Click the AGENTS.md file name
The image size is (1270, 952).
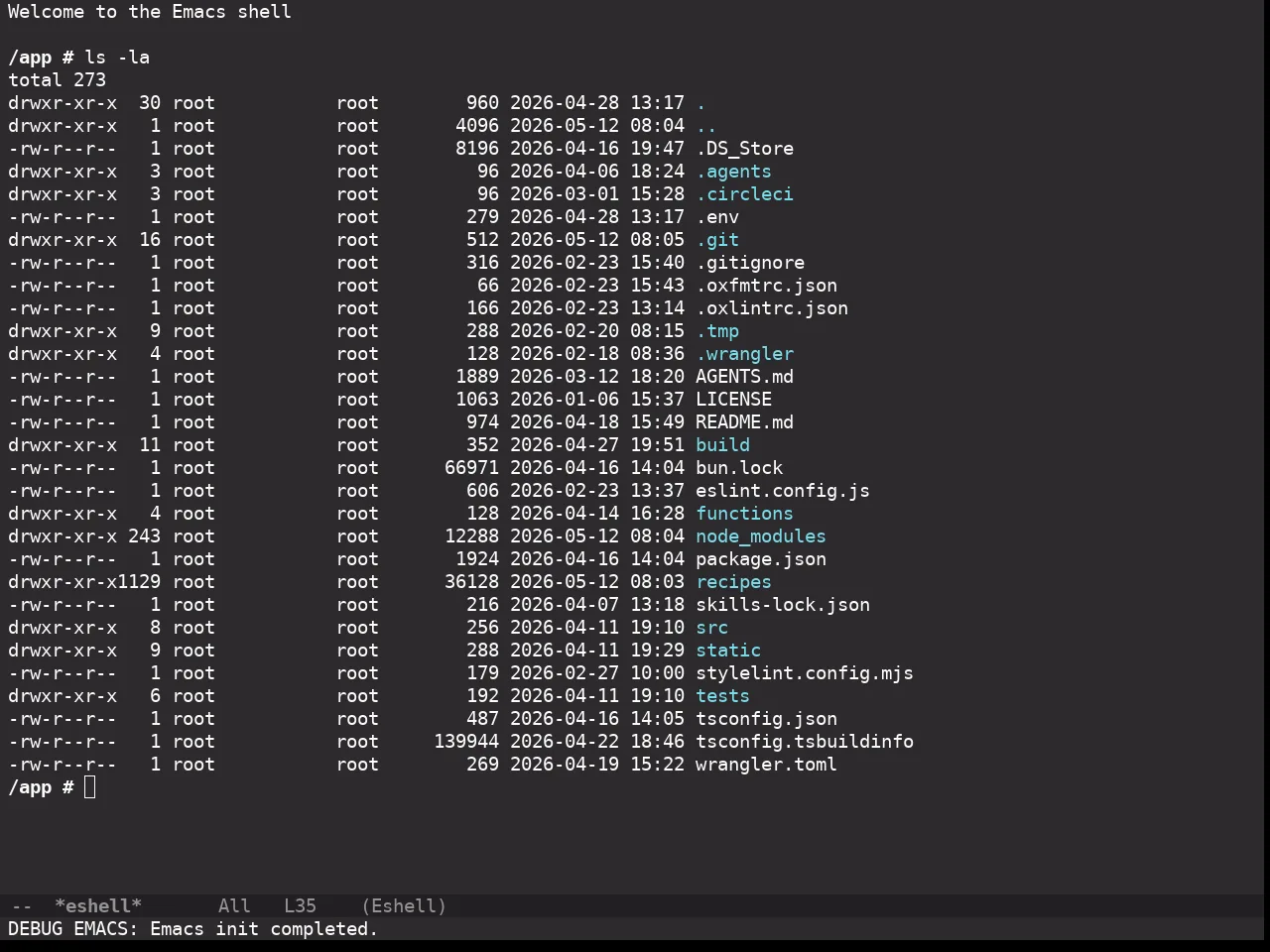(744, 377)
